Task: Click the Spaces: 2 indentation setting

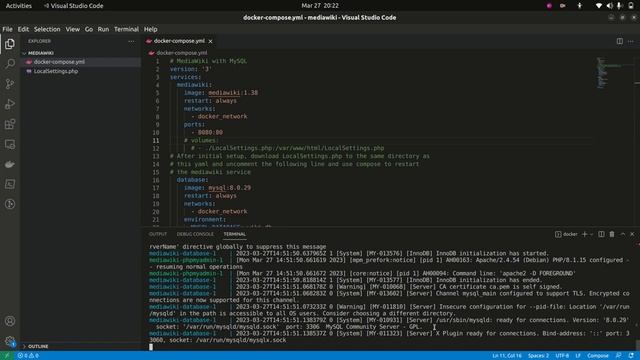Action: click(x=538, y=356)
